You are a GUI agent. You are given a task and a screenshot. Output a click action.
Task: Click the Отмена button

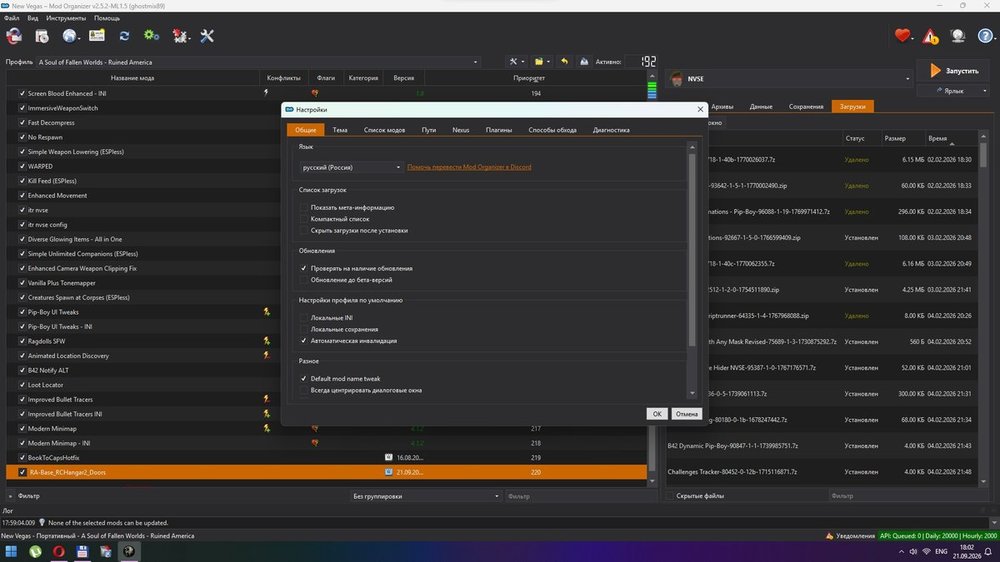point(686,414)
